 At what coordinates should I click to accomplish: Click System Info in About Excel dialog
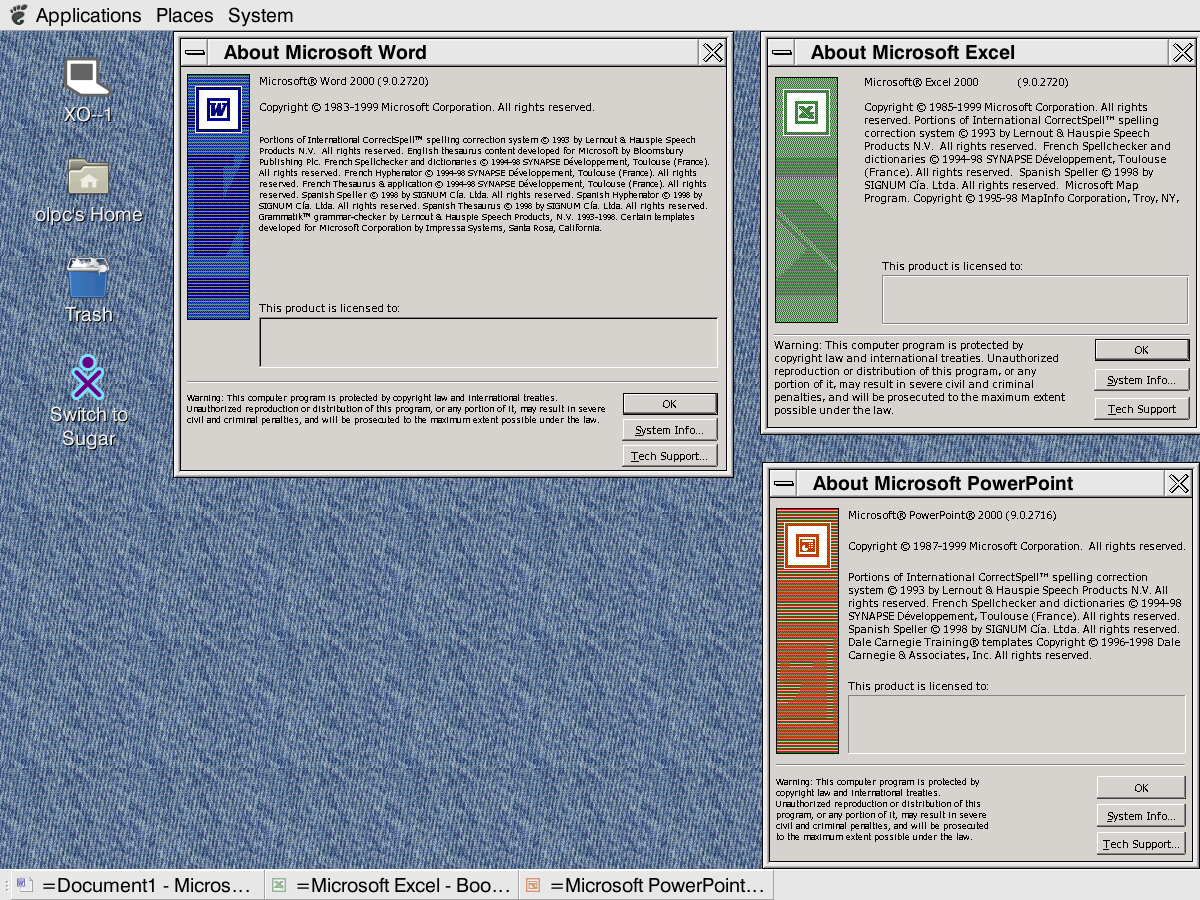pyautogui.click(x=1141, y=380)
